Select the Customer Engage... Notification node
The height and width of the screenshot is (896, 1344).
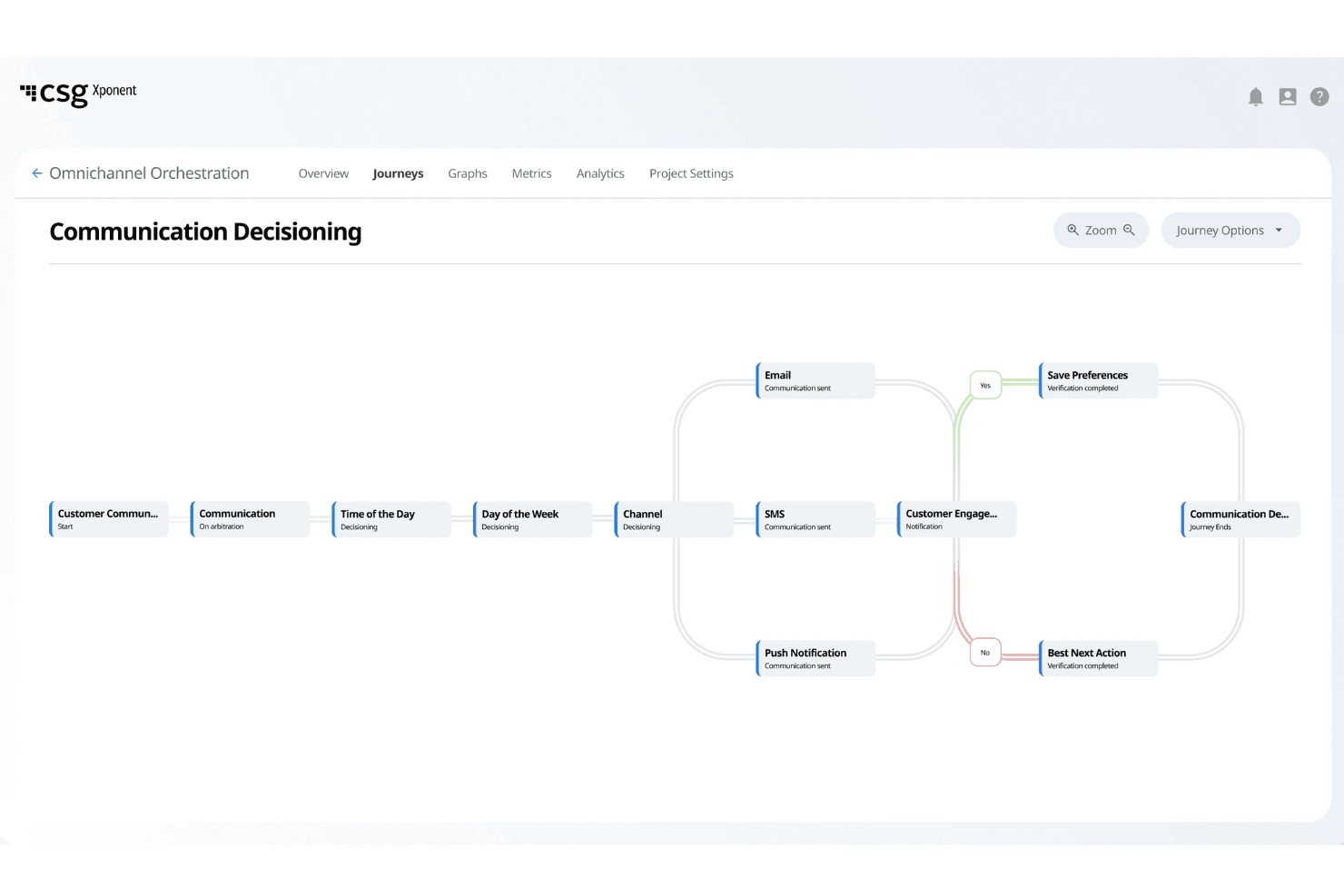pos(956,519)
